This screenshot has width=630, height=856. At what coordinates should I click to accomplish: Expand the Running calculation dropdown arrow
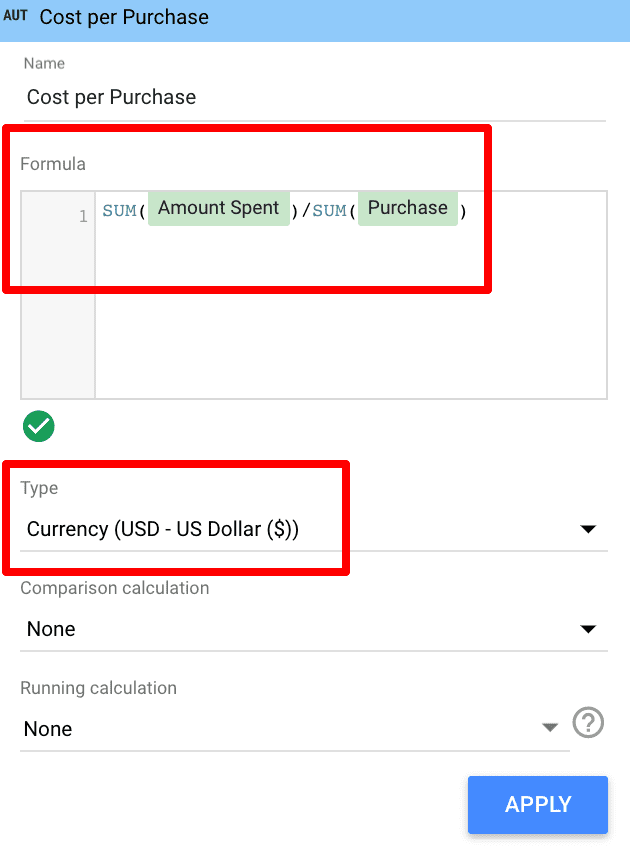click(549, 728)
